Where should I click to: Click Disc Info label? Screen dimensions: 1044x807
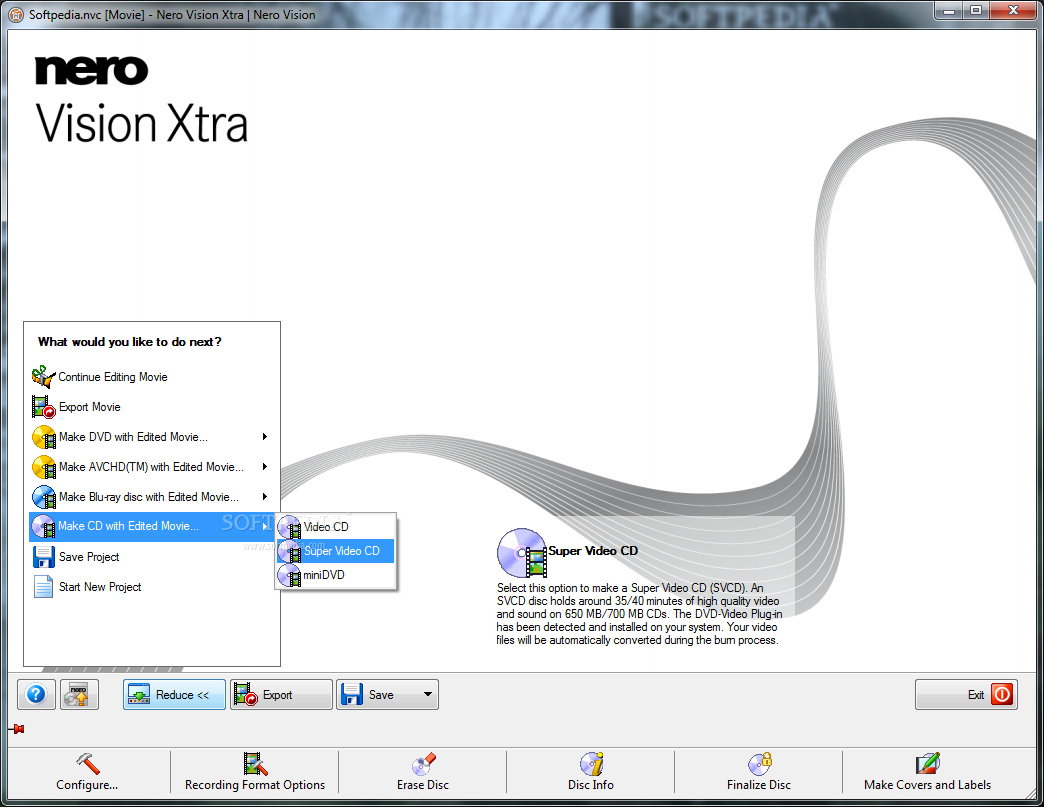pyautogui.click(x=591, y=785)
